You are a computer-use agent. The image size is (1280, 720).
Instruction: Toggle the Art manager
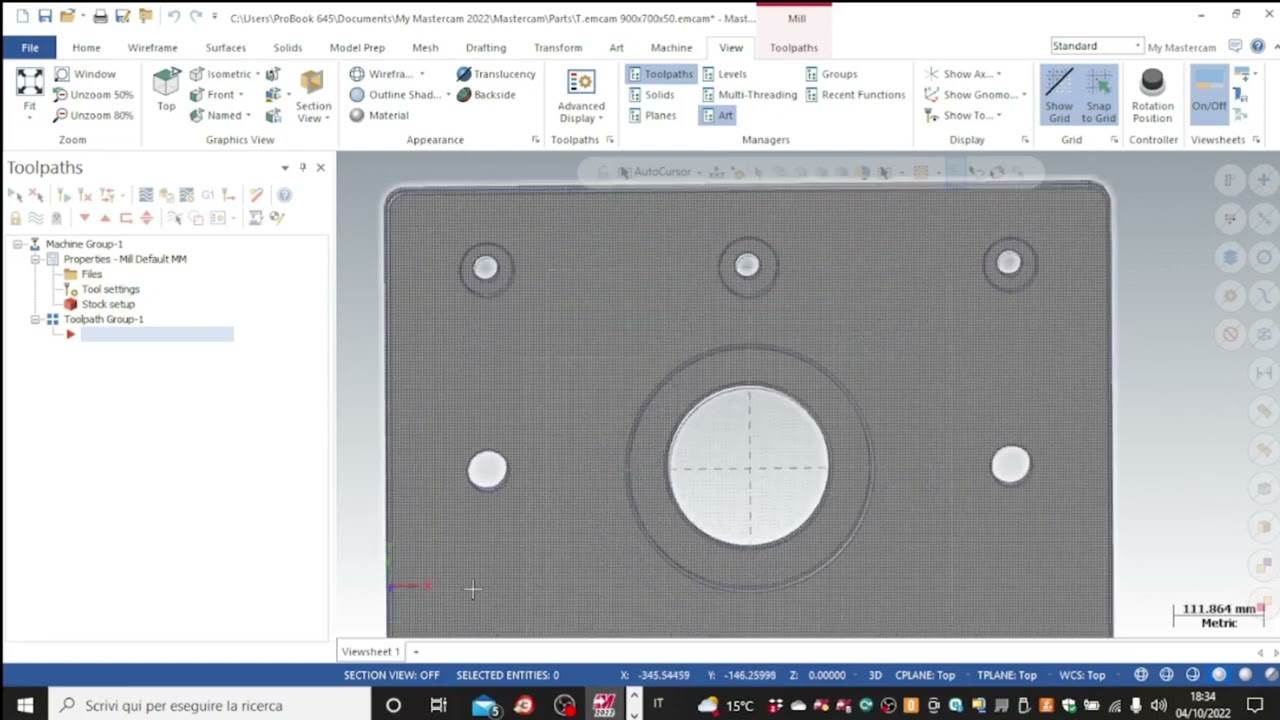pyautogui.click(x=717, y=115)
